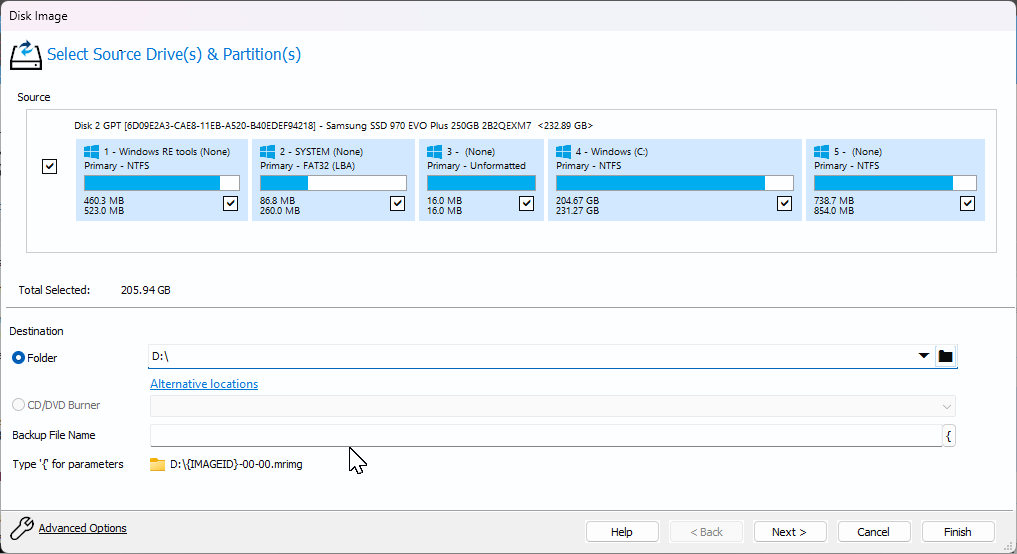The height and width of the screenshot is (554, 1017).
Task: Click the Advanced Options wrench icon
Action: [x=21, y=528]
